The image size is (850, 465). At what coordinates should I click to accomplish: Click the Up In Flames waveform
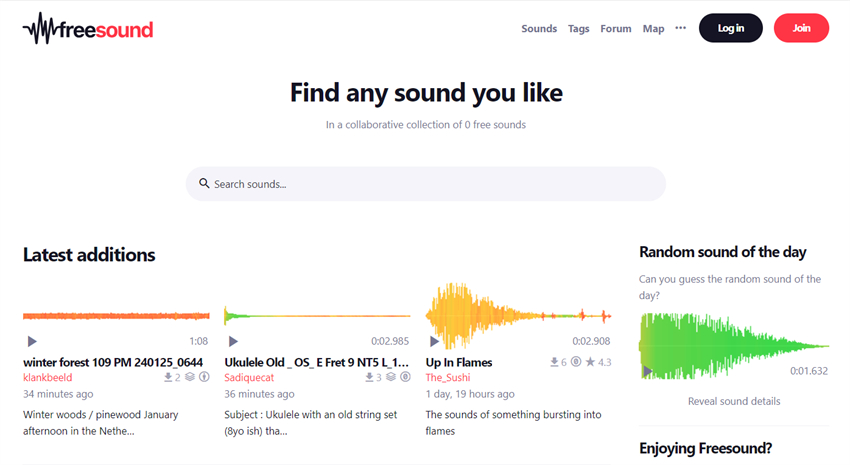click(x=518, y=315)
